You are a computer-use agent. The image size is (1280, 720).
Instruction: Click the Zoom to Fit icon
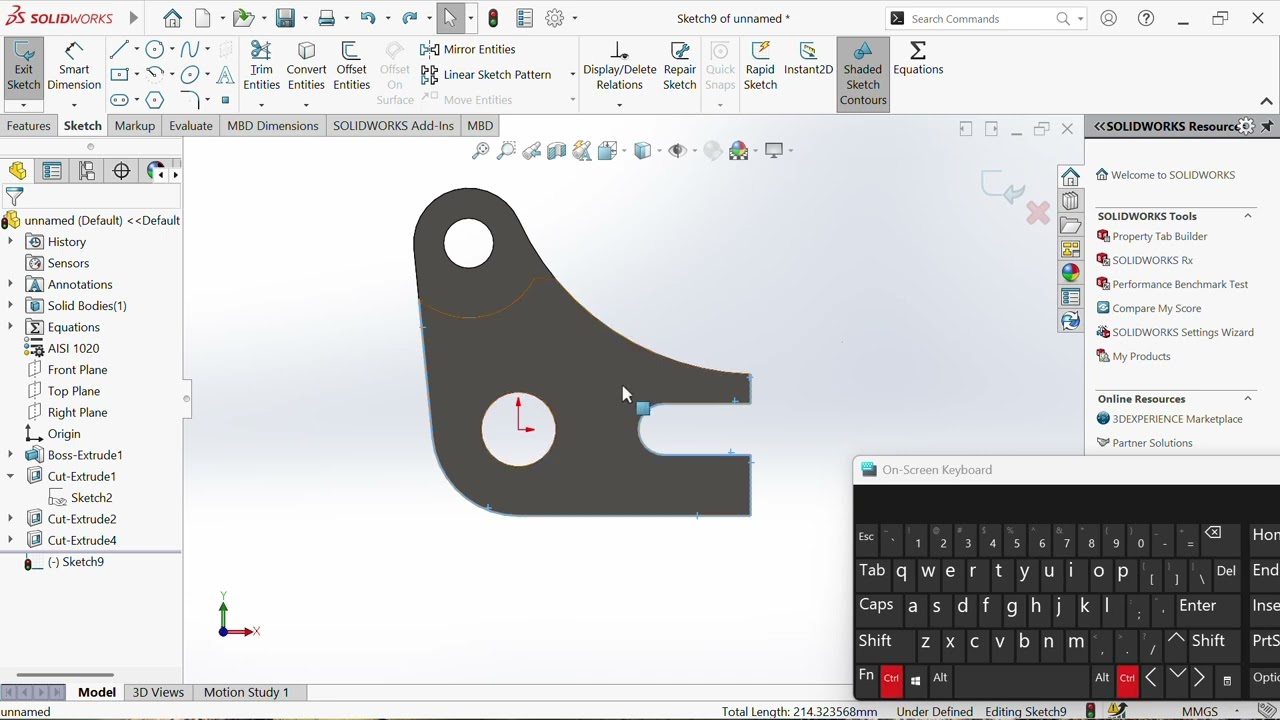(x=481, y=151)
